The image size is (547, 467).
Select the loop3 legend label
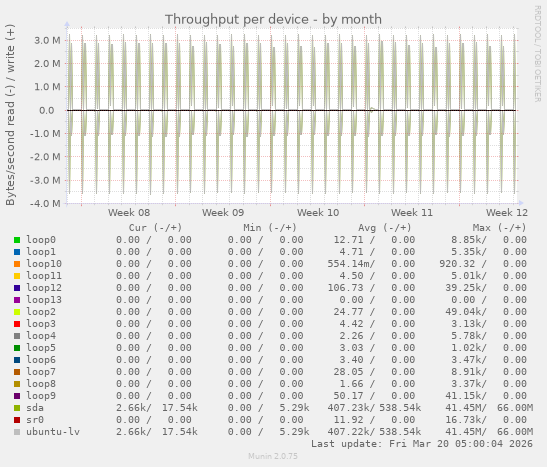(x=41, y=324)
